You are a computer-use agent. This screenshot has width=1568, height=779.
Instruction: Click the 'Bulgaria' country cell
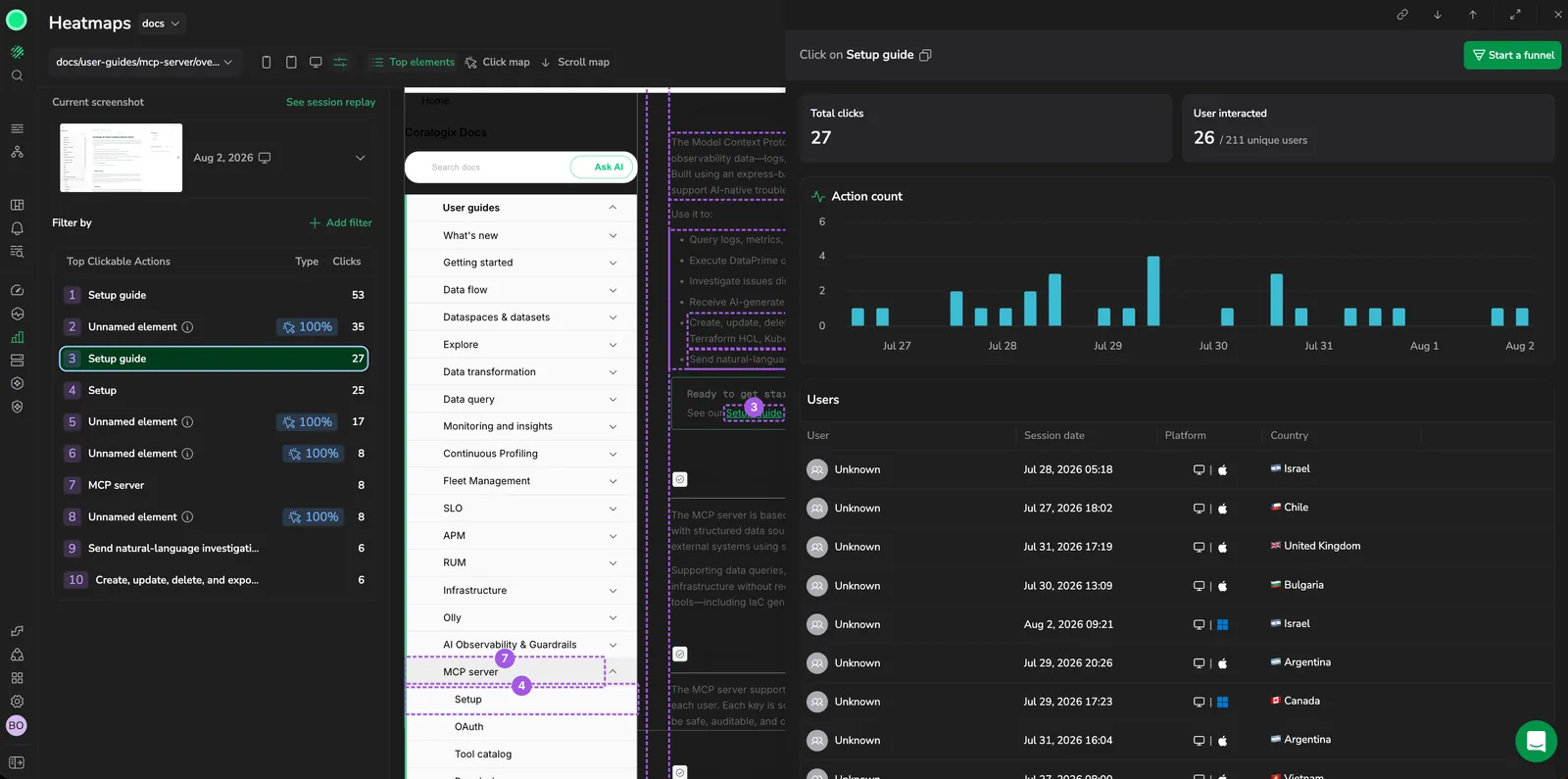coord(1297,585)
